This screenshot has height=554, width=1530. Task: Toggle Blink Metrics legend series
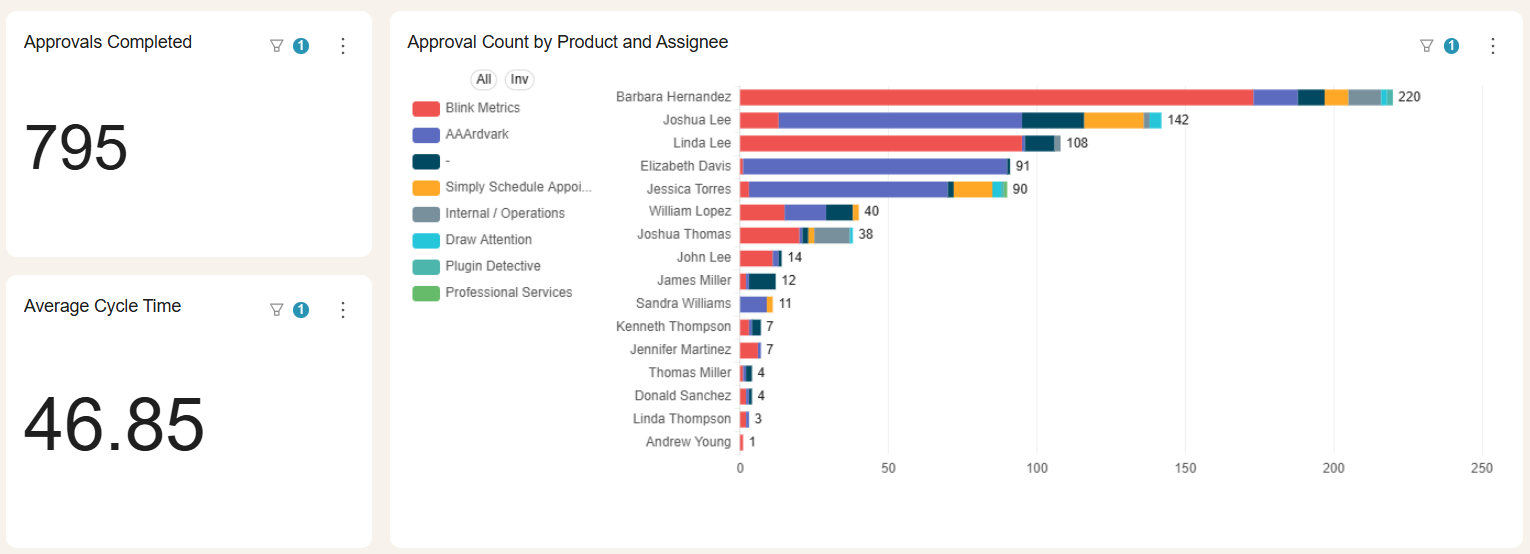coord(482,108)
